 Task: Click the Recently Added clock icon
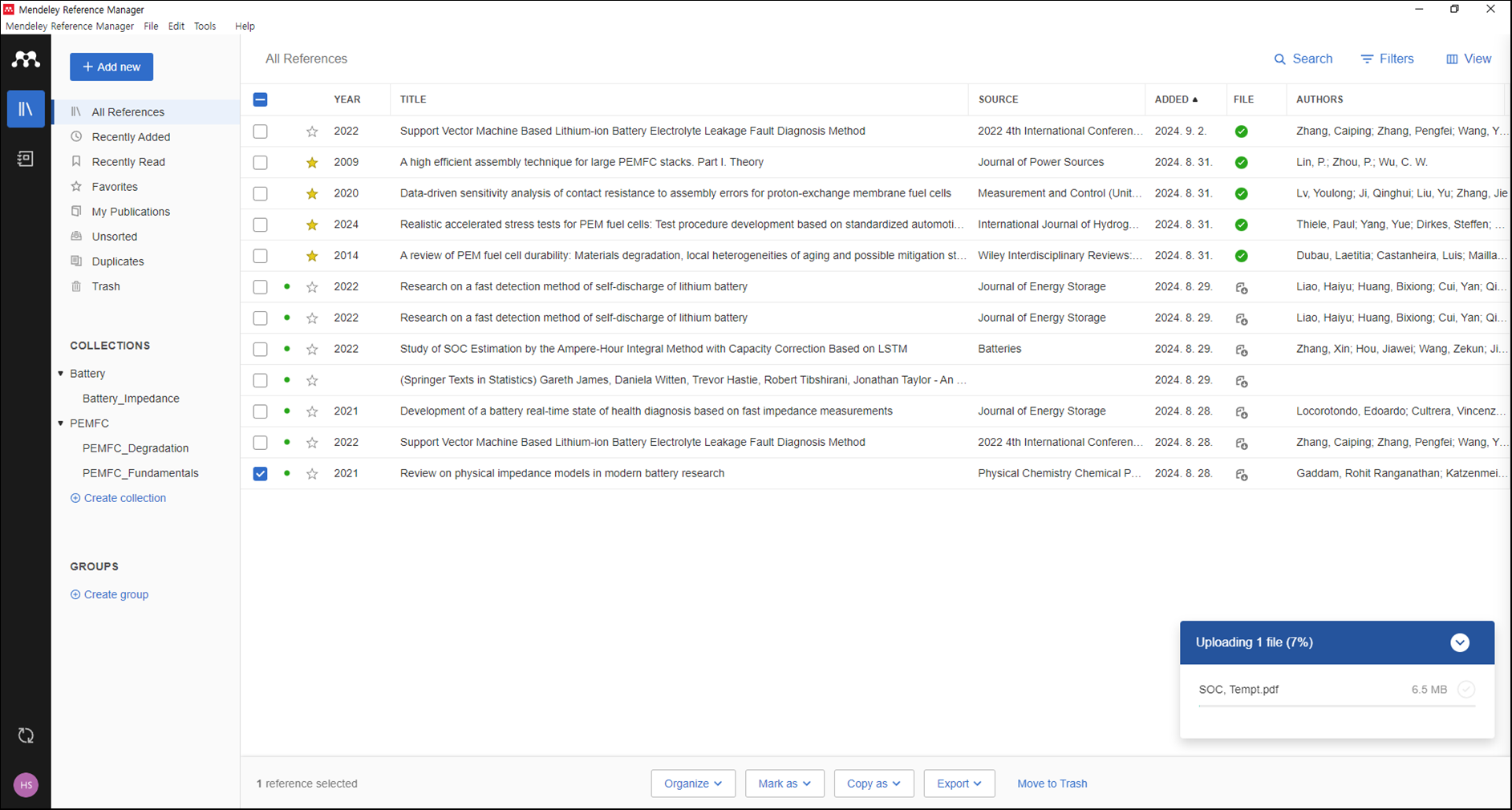[x=76, y=137]
